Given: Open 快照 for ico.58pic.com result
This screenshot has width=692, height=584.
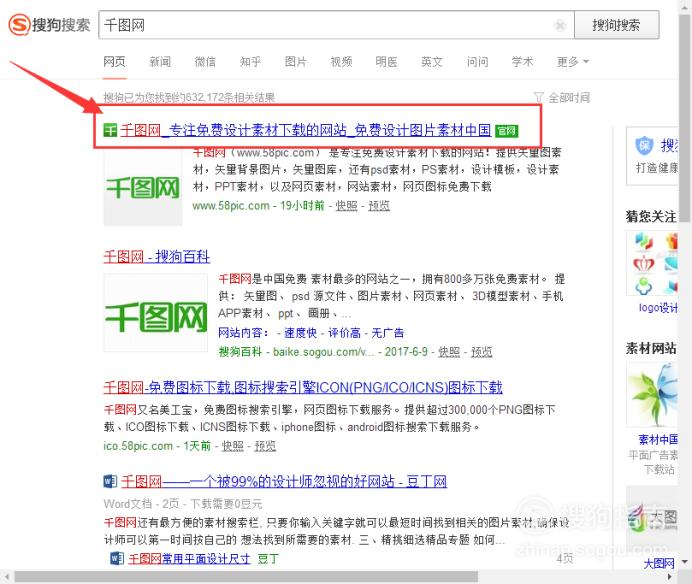Looking at the screenshot, I should [x=232, y=446].
